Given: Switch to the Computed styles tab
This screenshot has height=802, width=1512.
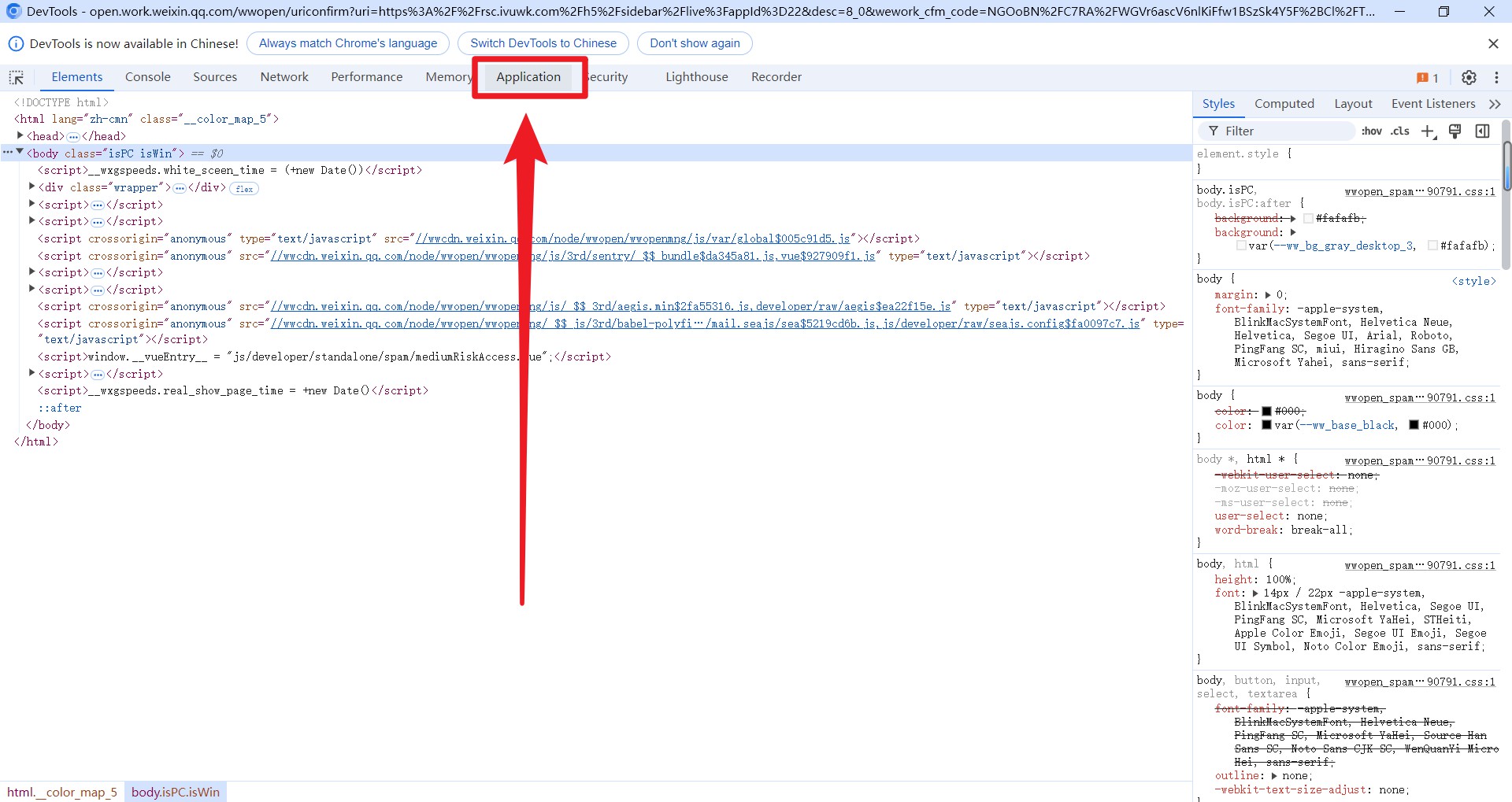Looking at the screenshot, I should [1284, 104].
